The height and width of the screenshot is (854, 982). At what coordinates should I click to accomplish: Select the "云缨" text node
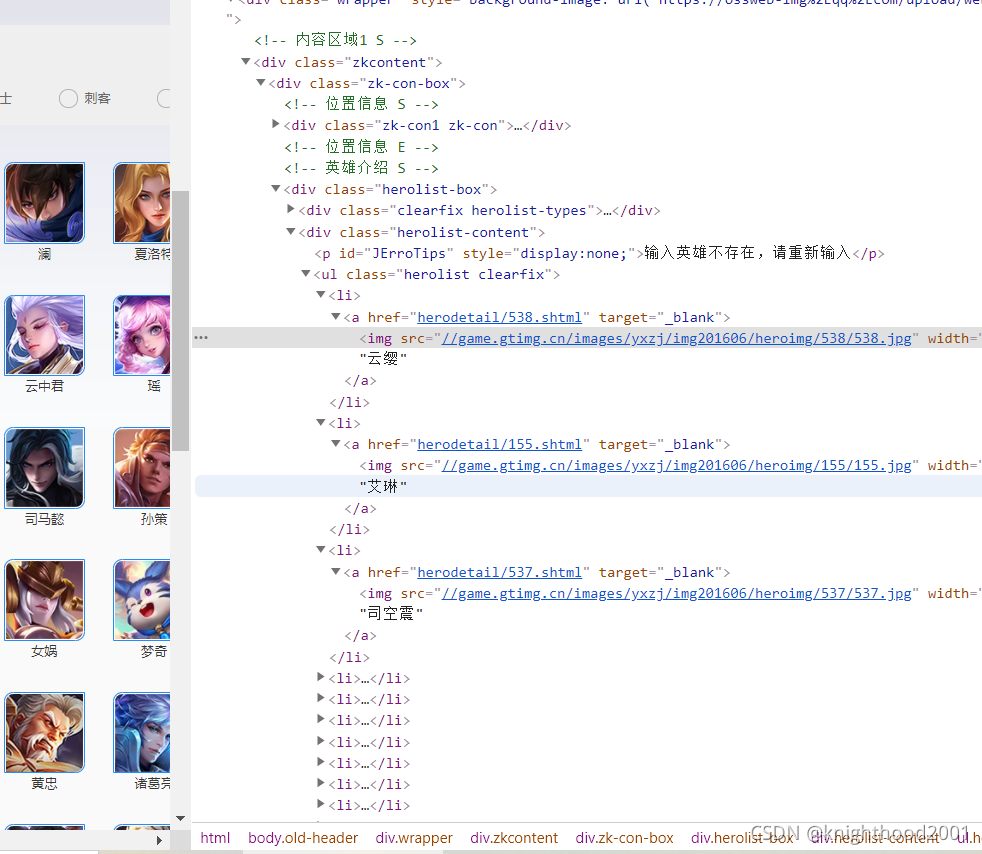click(383, 359)
